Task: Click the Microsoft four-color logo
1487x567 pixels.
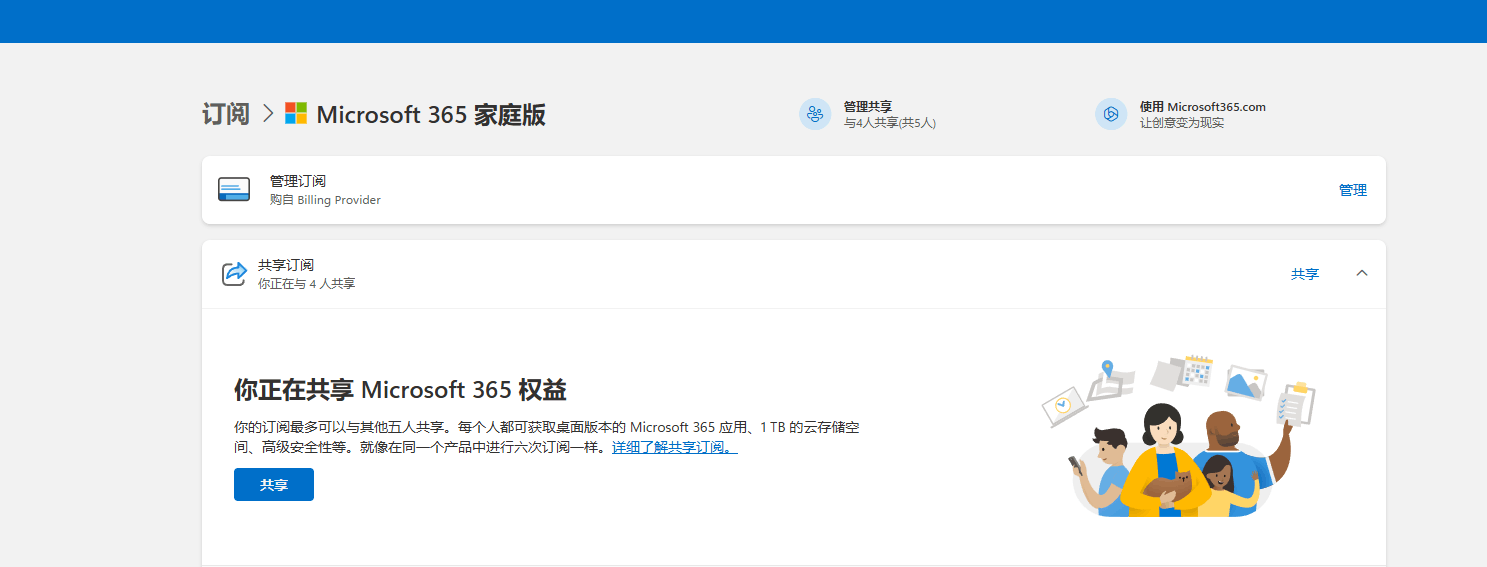Action: pyautogui.click(x=296, y=113)
